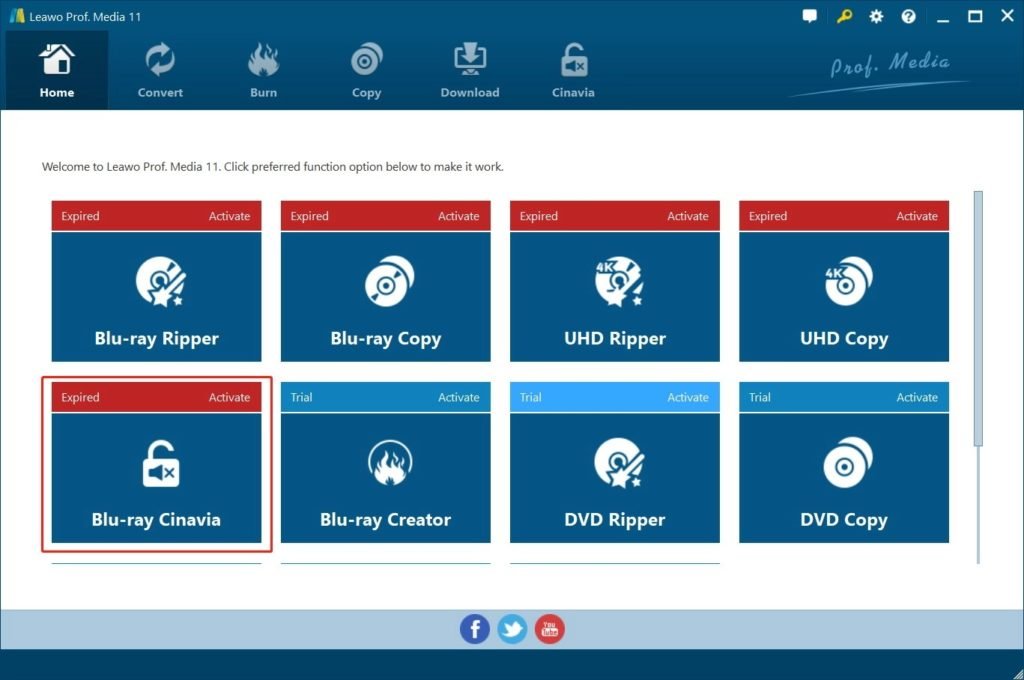Click the UHD Ripper 4K icon
This screenshot has width=1024, height=680.
pos(619,282)
